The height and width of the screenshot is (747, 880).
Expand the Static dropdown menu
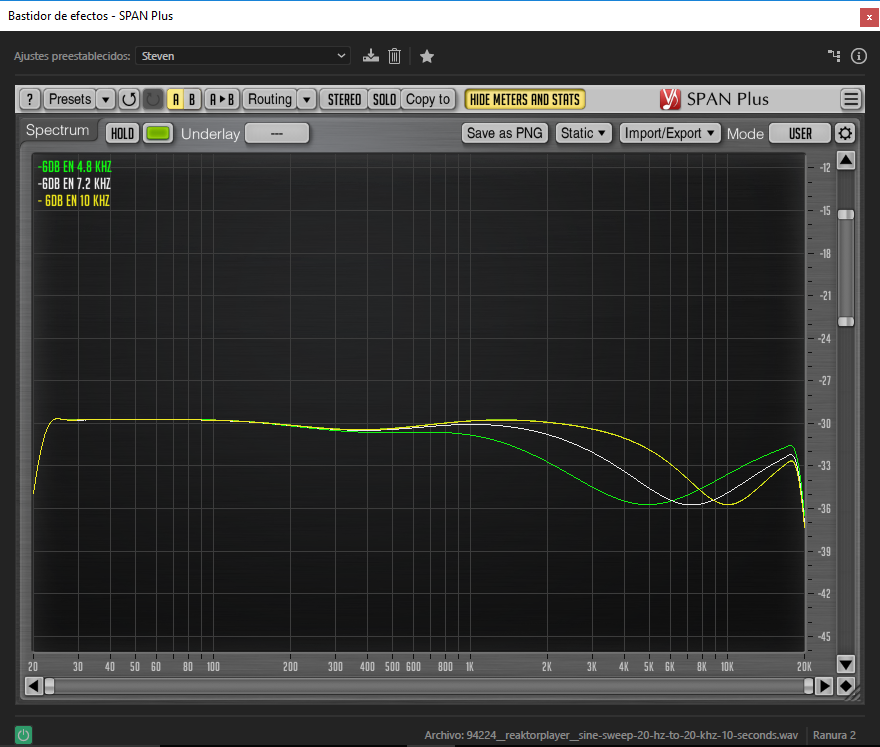pos(584,133)
